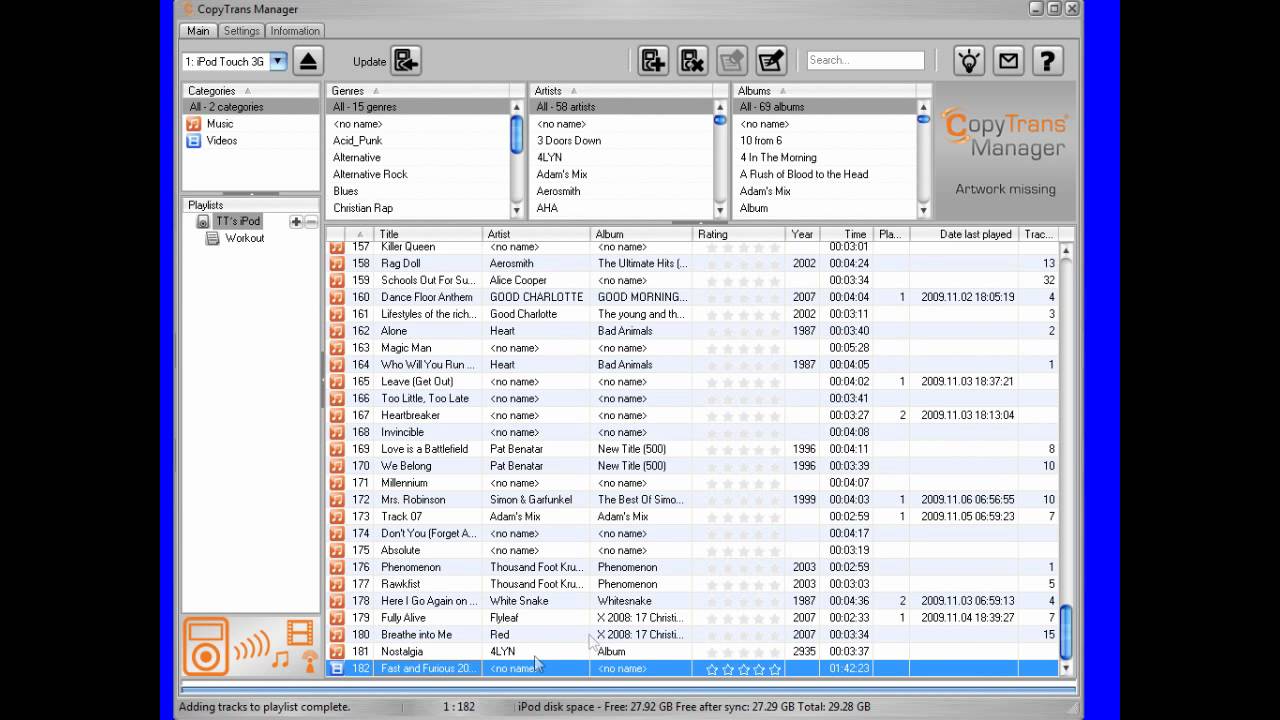Click the edit track tags icon

tap(770, 61)
